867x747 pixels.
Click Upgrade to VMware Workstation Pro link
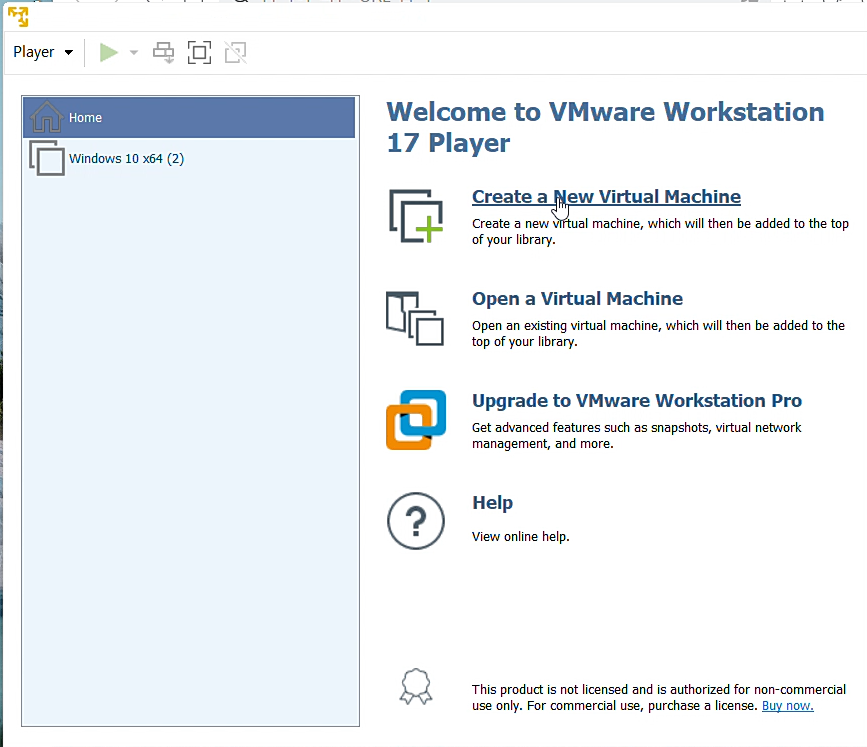[x=636, y=400]
